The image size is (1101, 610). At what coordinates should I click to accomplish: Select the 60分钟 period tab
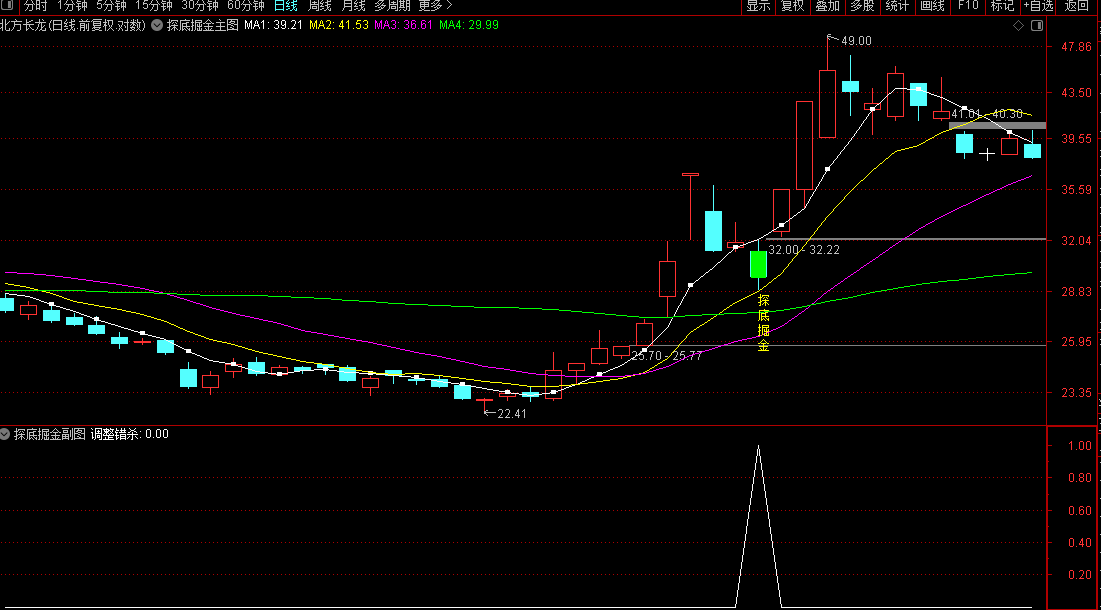tap(246, 6)
